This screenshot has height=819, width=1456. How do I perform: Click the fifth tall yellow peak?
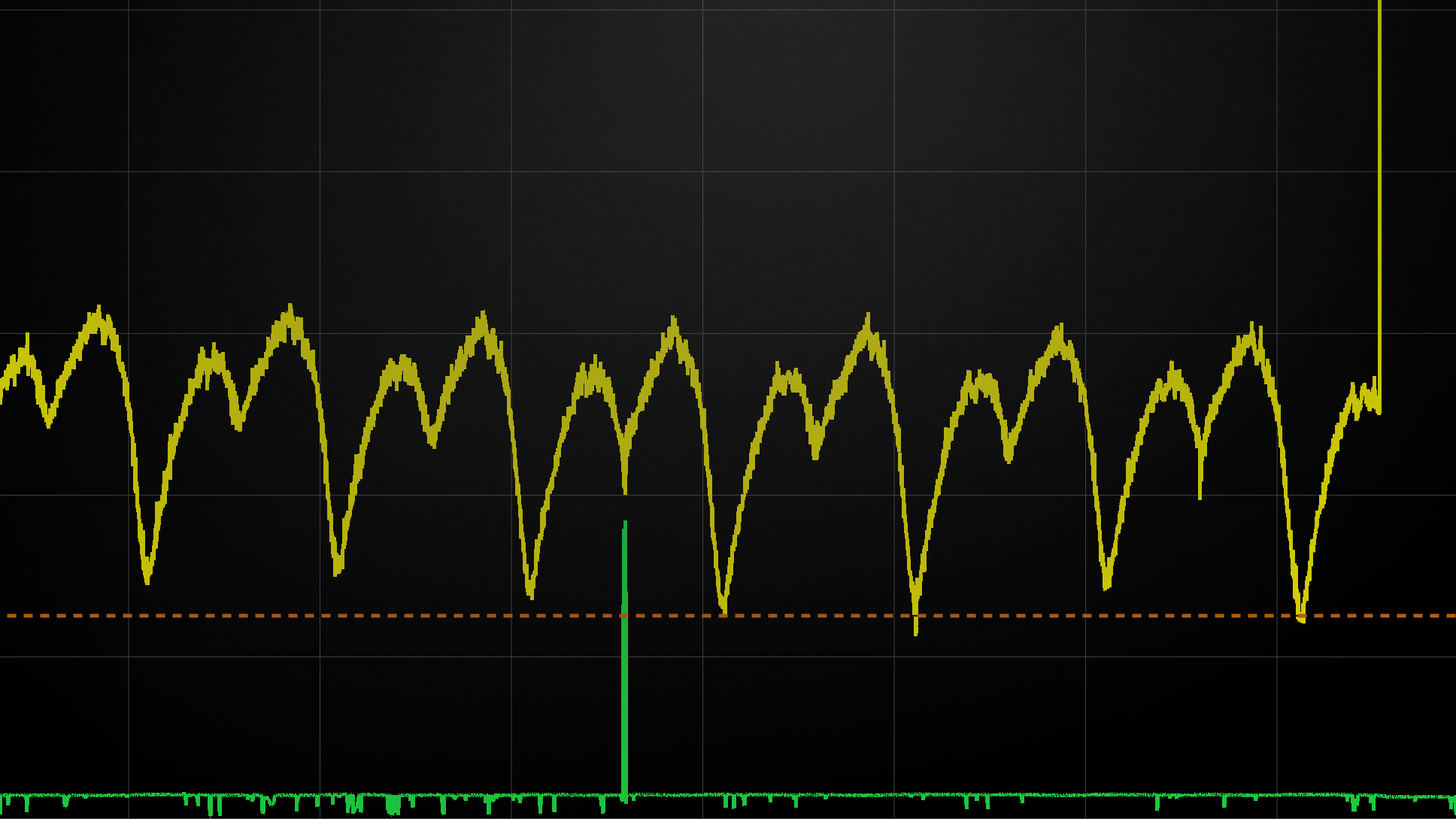click(x=868, y=323)
